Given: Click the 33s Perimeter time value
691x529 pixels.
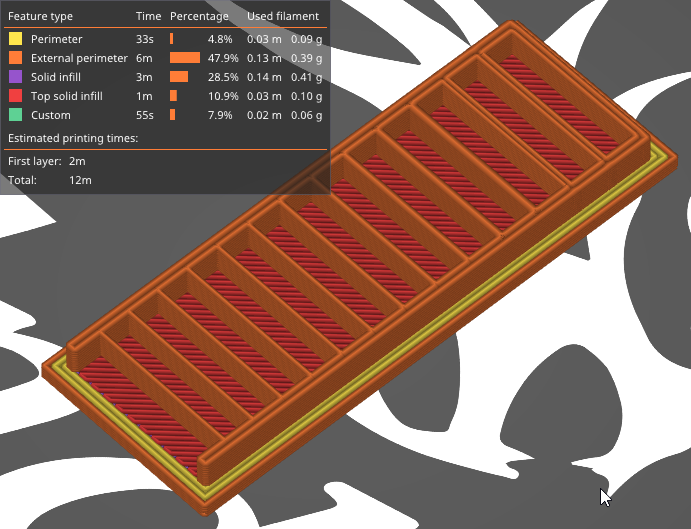Looking at the screenshot, I should pos(145,39).
